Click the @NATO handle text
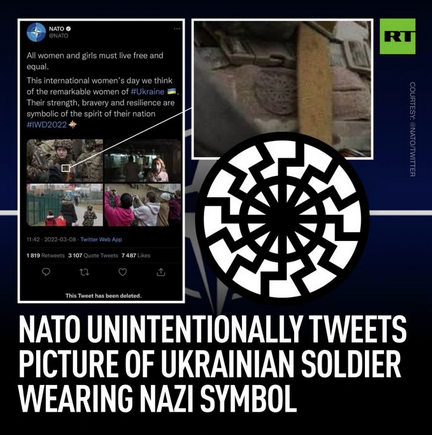The image size is (432, 435). click(x=58, y=35)
